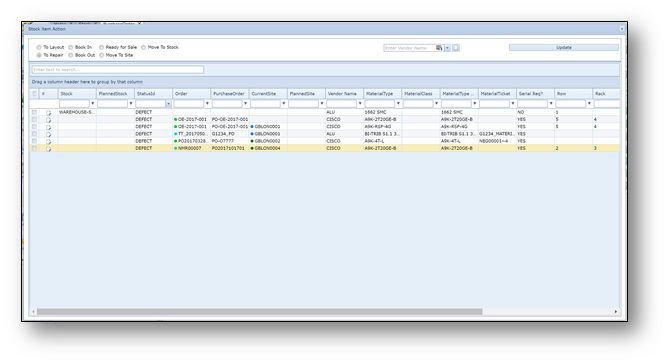Open document icon in A9K-RSP-4G row

point(48,127)
